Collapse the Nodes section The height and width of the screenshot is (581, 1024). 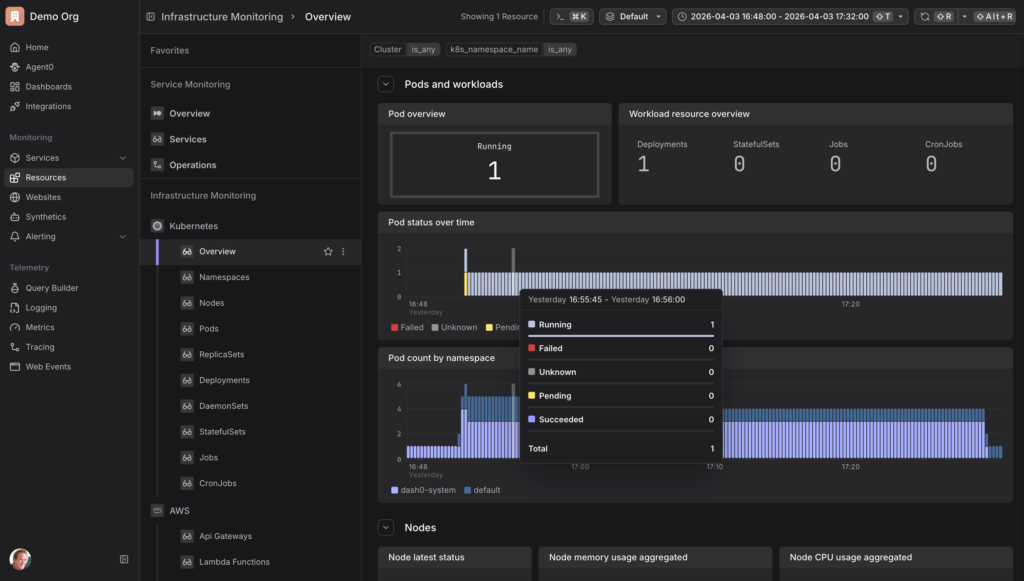[386, 527]
